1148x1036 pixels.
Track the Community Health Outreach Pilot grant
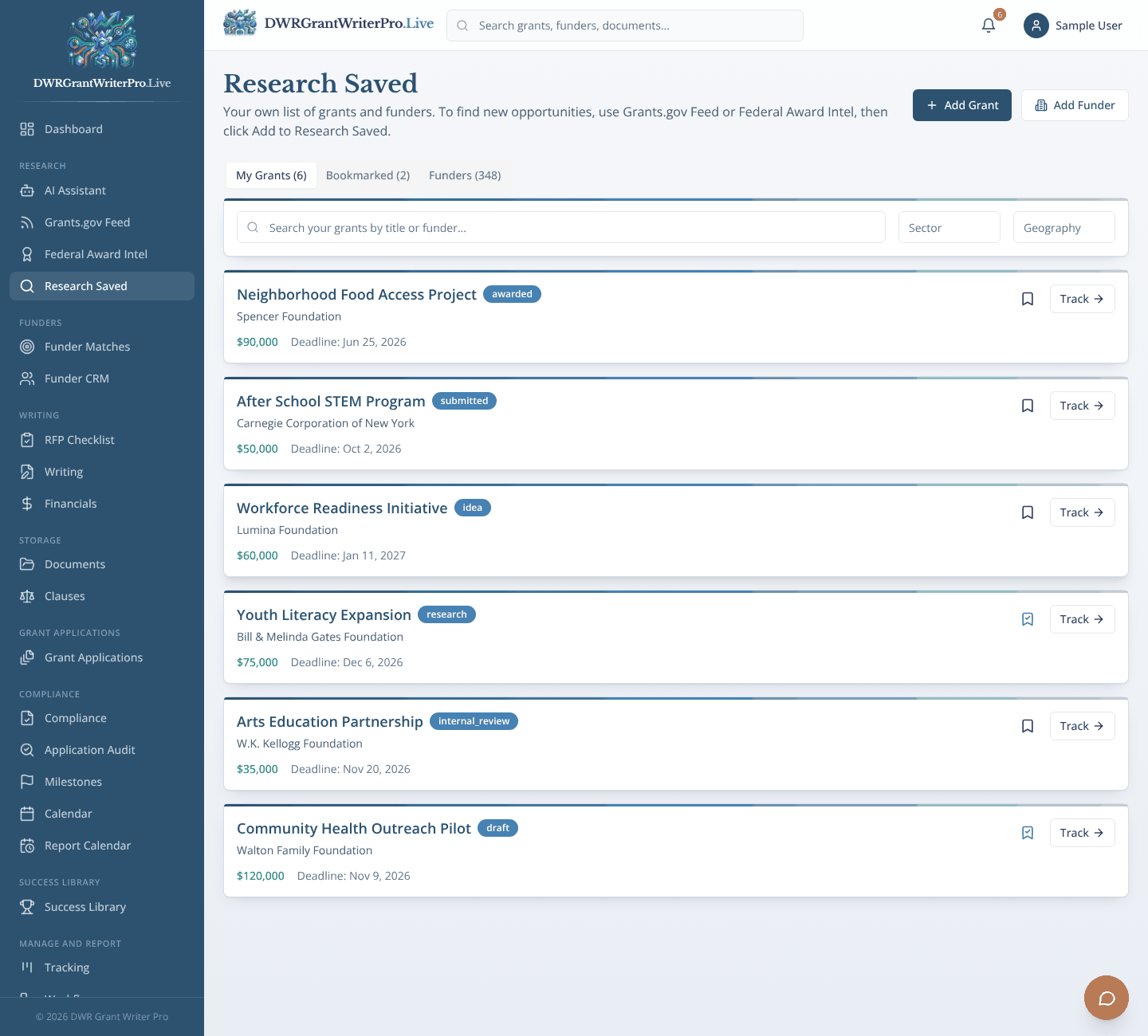(x=1082, y=833)
